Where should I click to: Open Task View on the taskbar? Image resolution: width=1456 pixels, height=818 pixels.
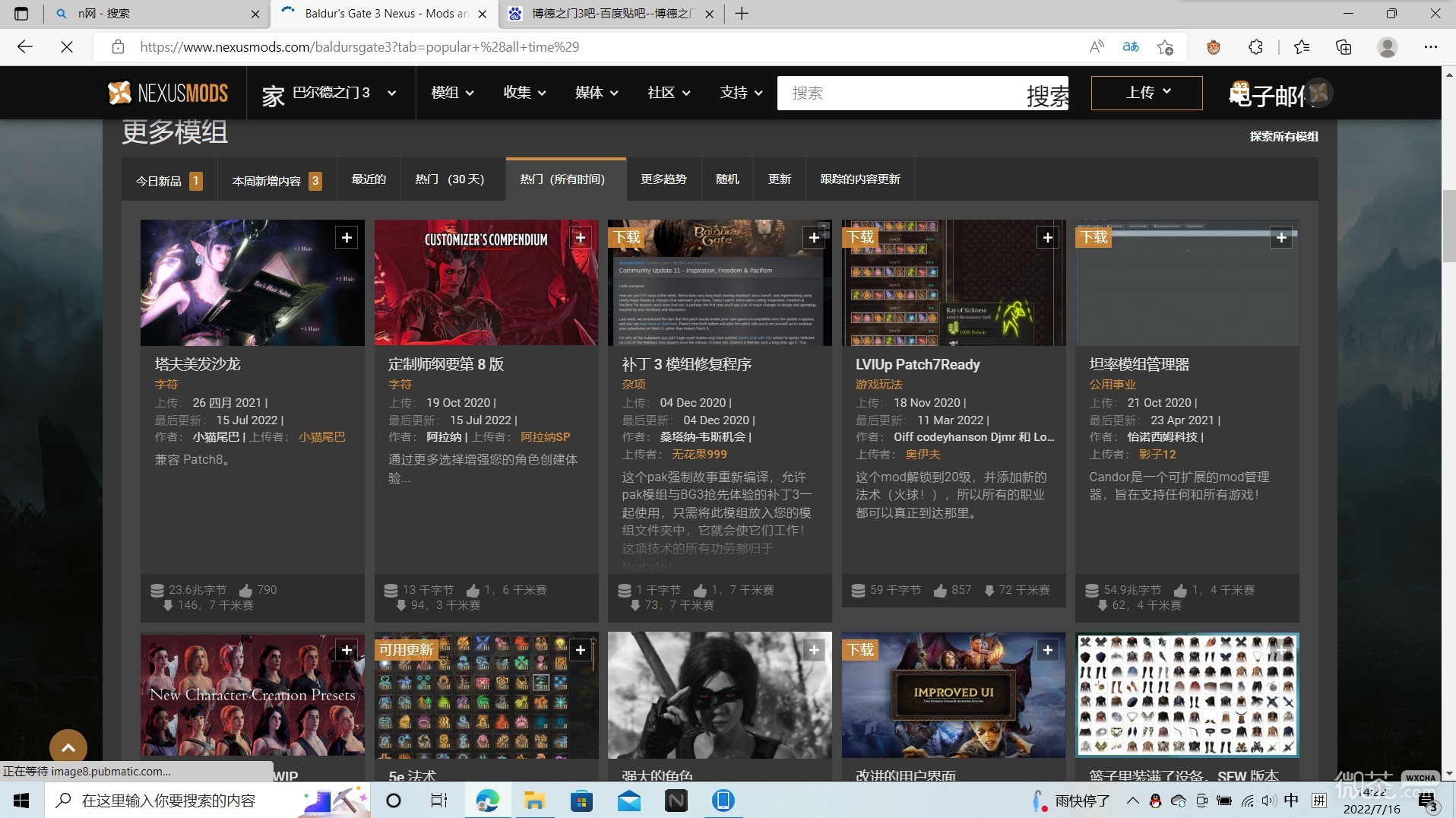(x=439, y=801)
